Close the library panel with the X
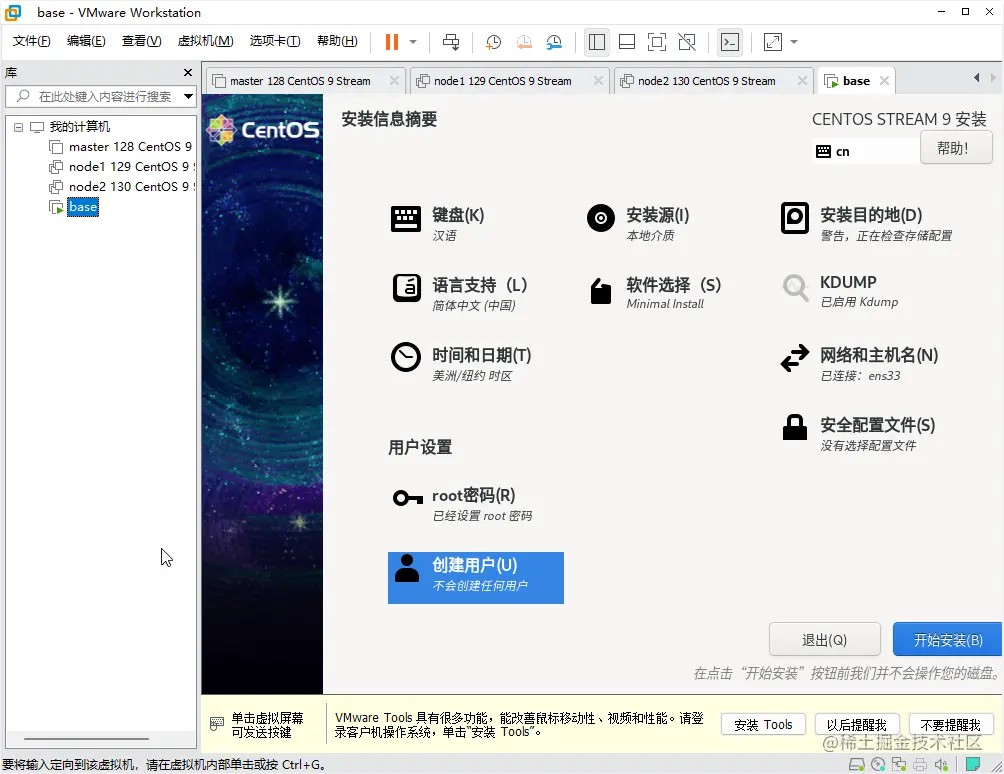1004x774 pixels. click(x=188, y=73)
